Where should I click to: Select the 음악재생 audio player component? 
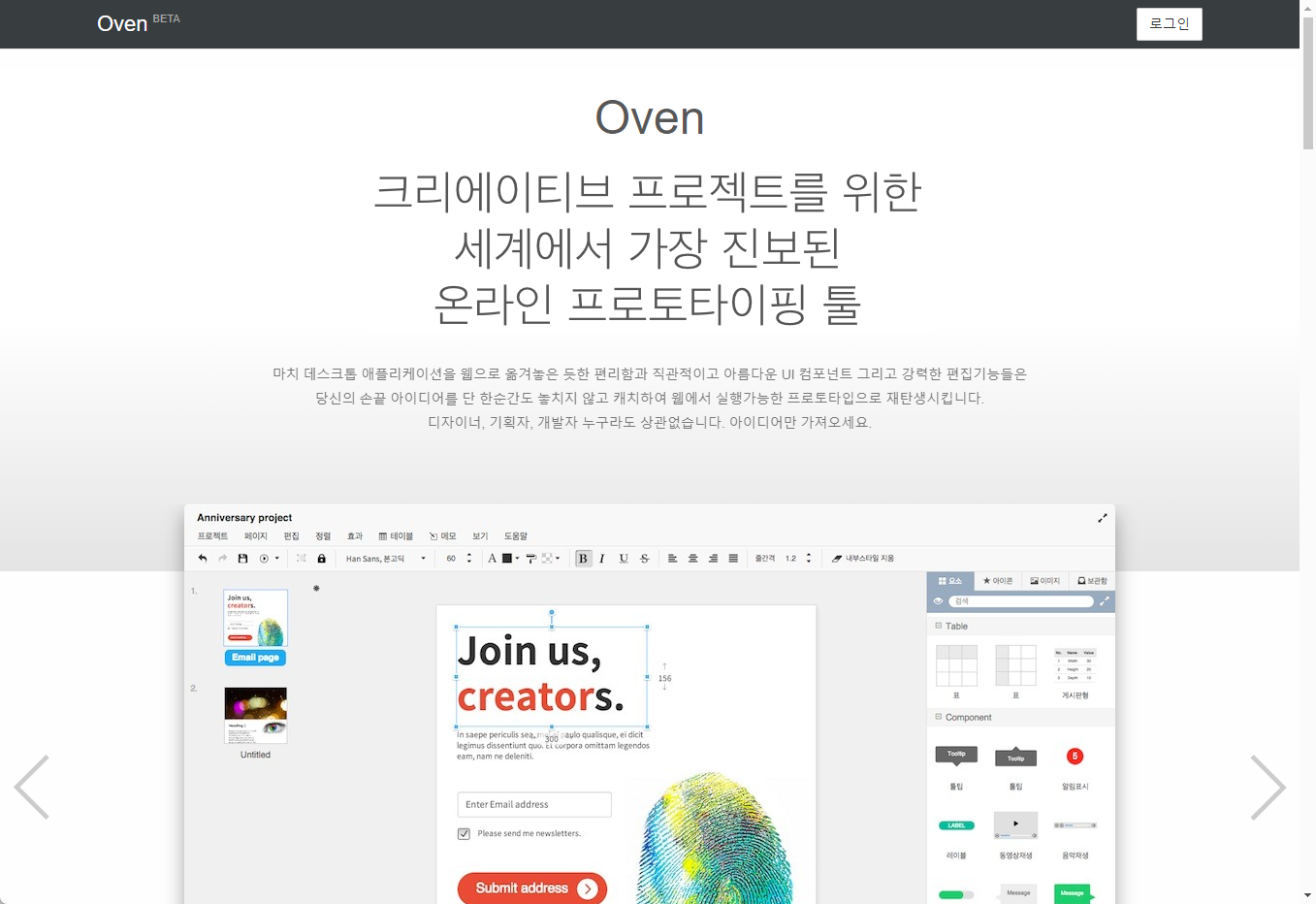(1075, 825)
